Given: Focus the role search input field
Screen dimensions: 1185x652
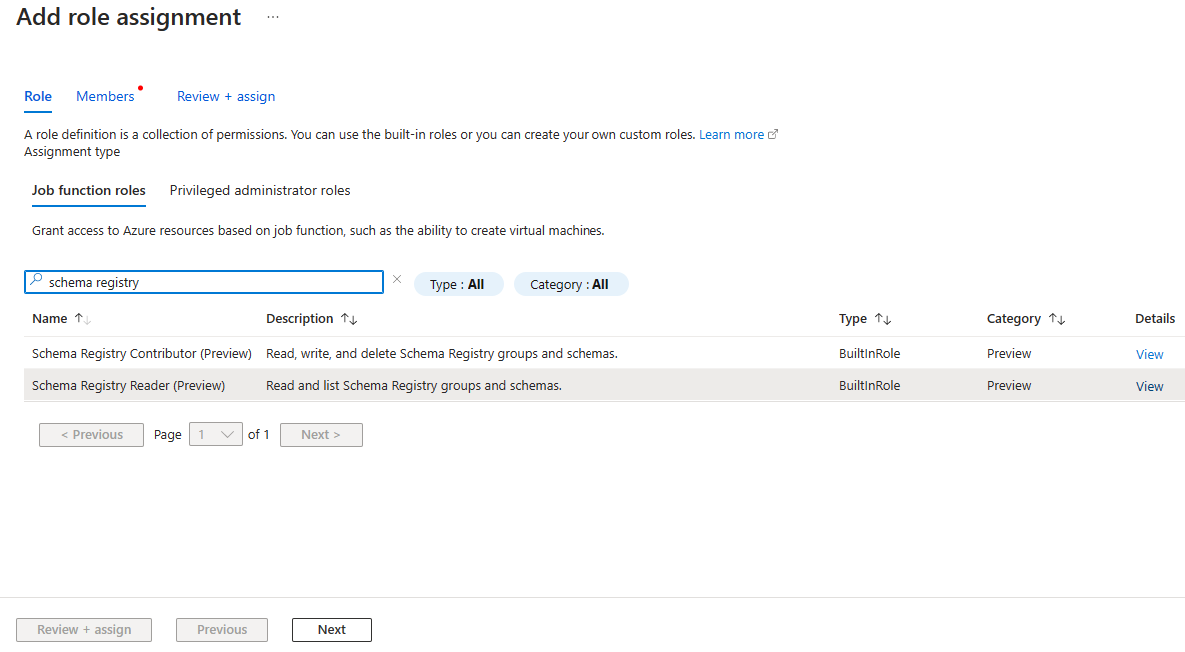Looking at the screenshot, I should (204, 282).
